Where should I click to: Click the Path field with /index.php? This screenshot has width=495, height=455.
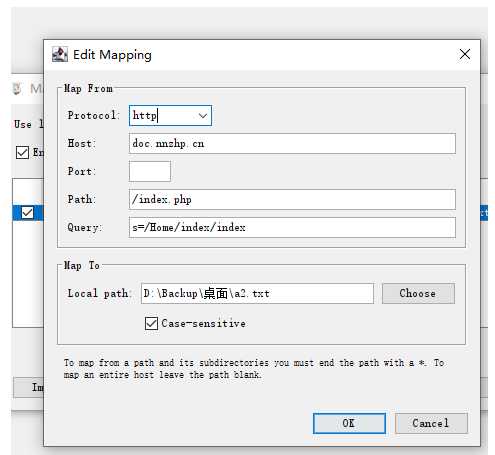(292, 199)
